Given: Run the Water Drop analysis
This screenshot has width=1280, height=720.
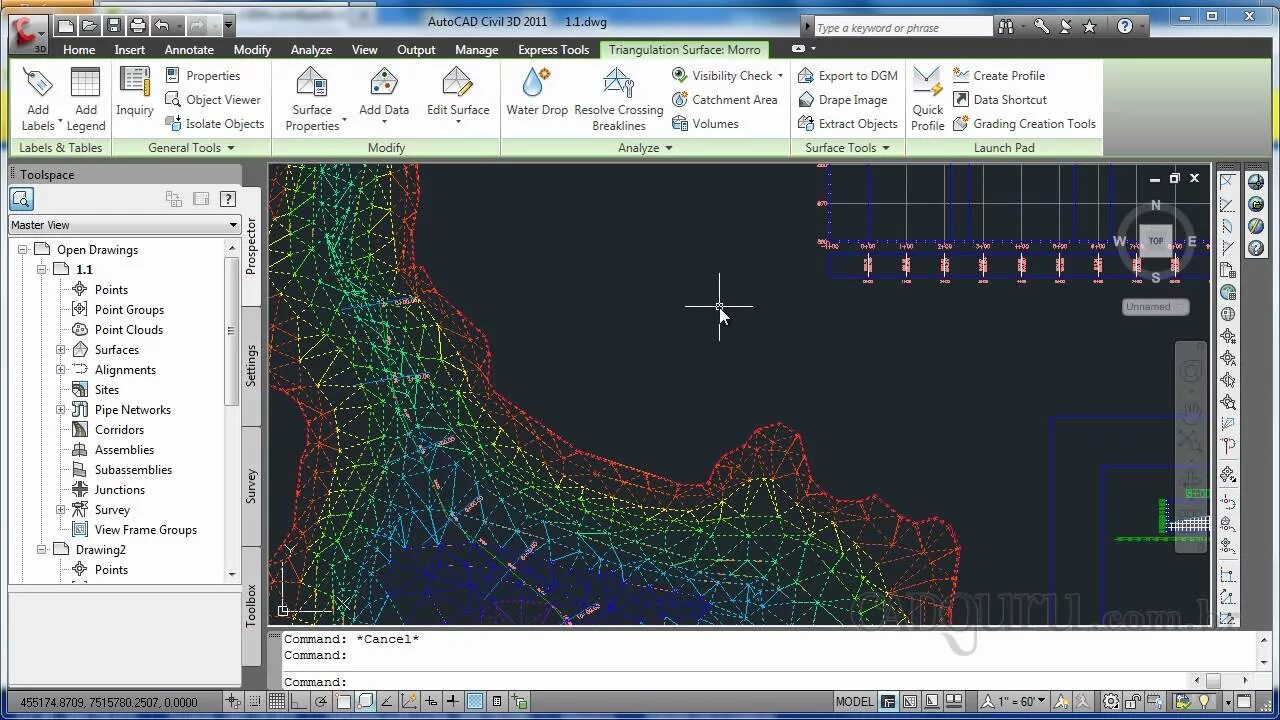Looking at the screenshot, I should pos(537,92).
